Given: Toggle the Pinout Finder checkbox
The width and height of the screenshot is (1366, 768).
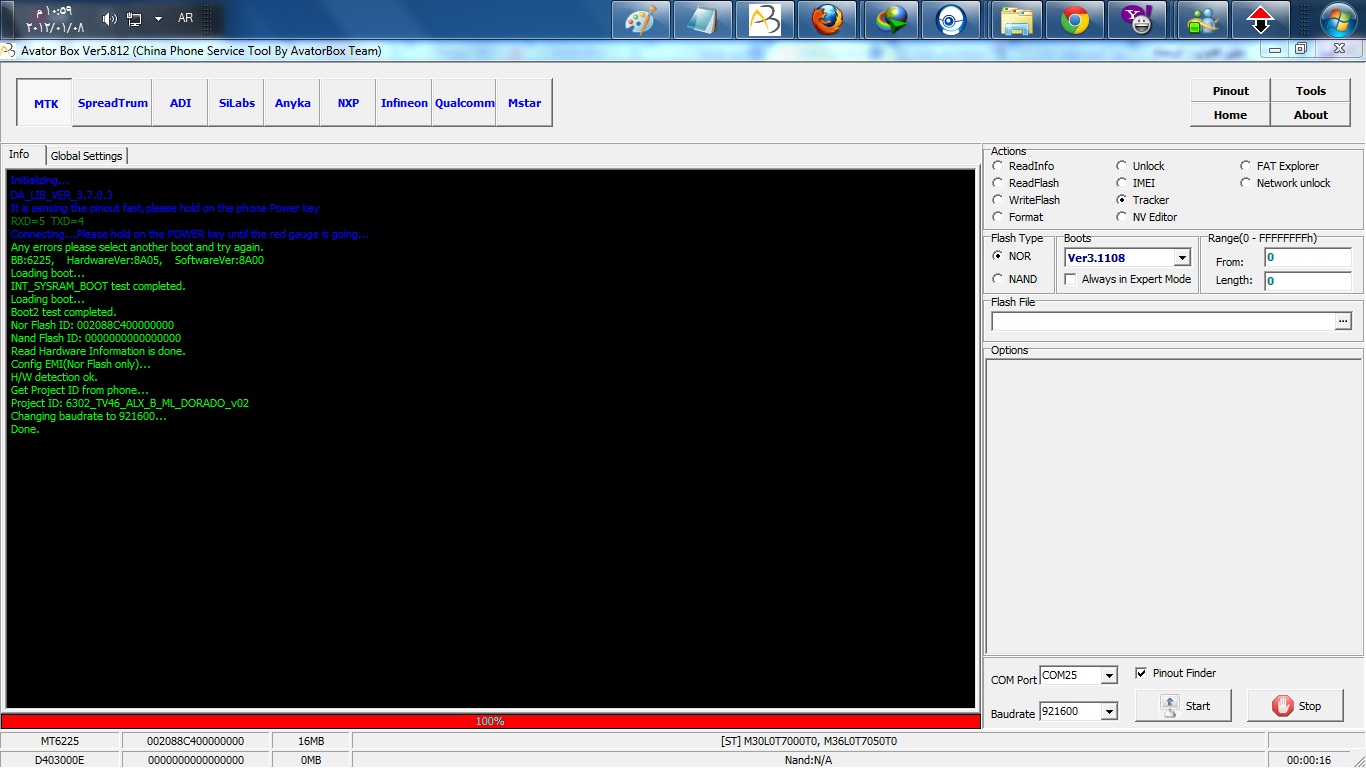Looking at the screenshot, I should [x=1142, y=673].
